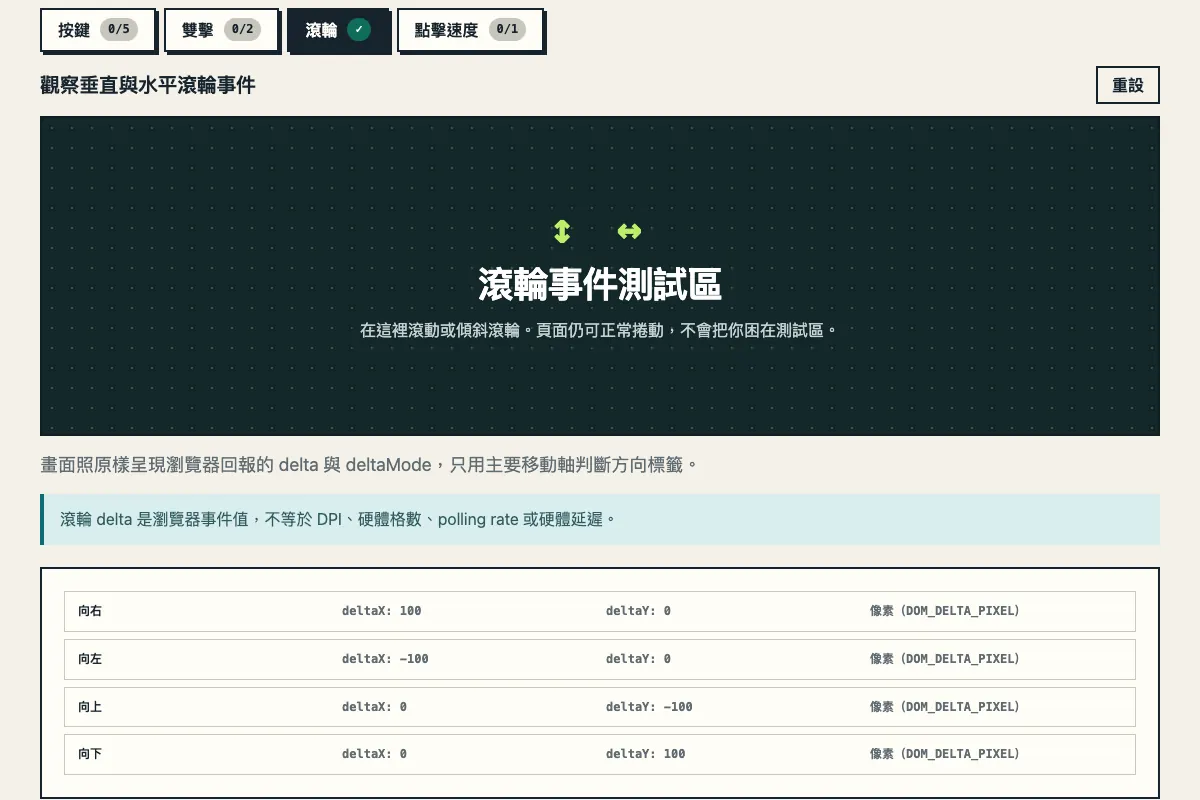This screenshot has height=800, width=1200.
Task: Click the deltaX: 100 value
Action: (382, 611)
